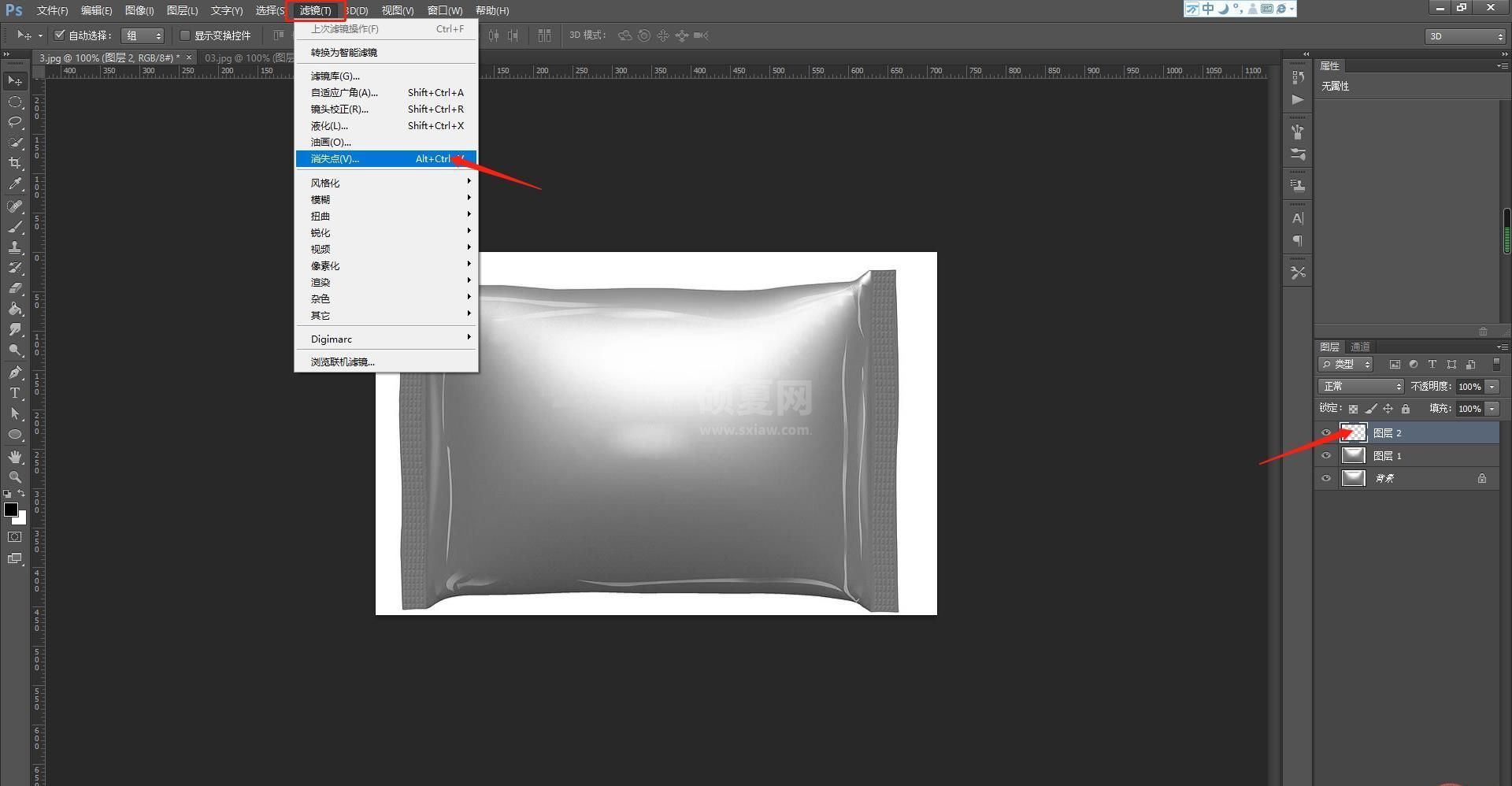Filter layers by adjustment layer icon
The height and width of the screenshot is (786, 1512).
[x=1414, y=365]
